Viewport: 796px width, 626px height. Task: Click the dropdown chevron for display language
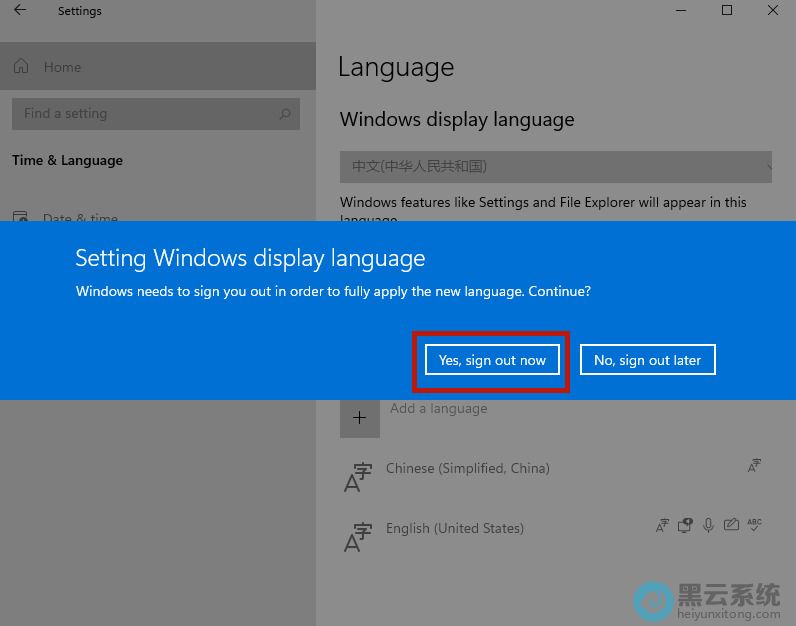(x=770, y=166)
